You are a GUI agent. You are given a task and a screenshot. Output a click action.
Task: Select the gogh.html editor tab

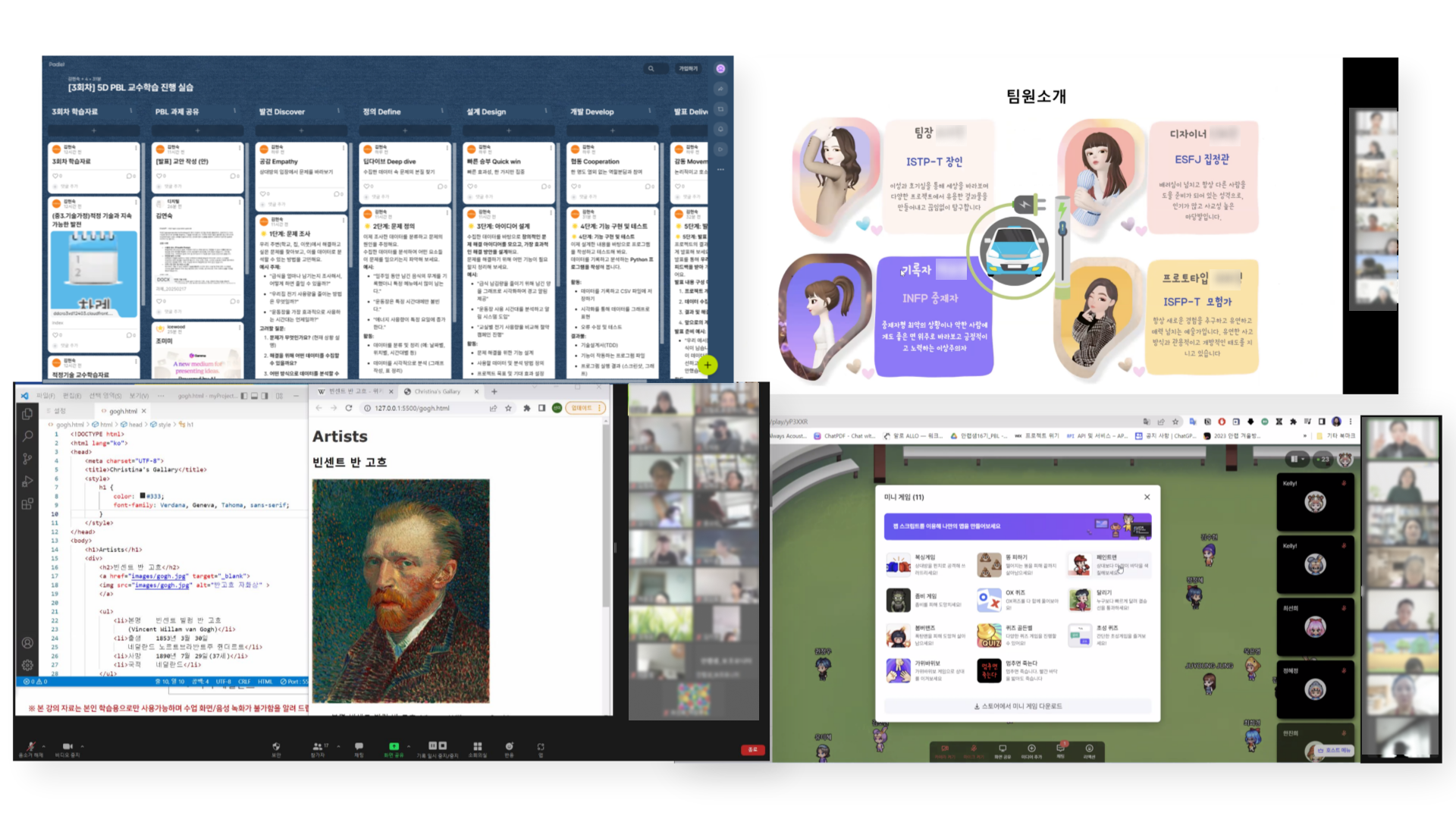[x=123, y=411]
